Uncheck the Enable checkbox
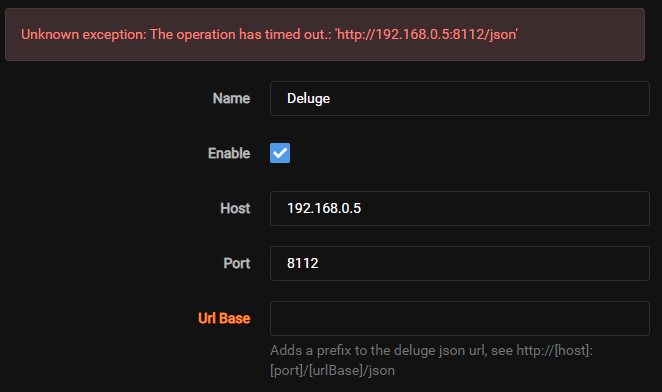 pyautogui.click(x=280, y=153)
